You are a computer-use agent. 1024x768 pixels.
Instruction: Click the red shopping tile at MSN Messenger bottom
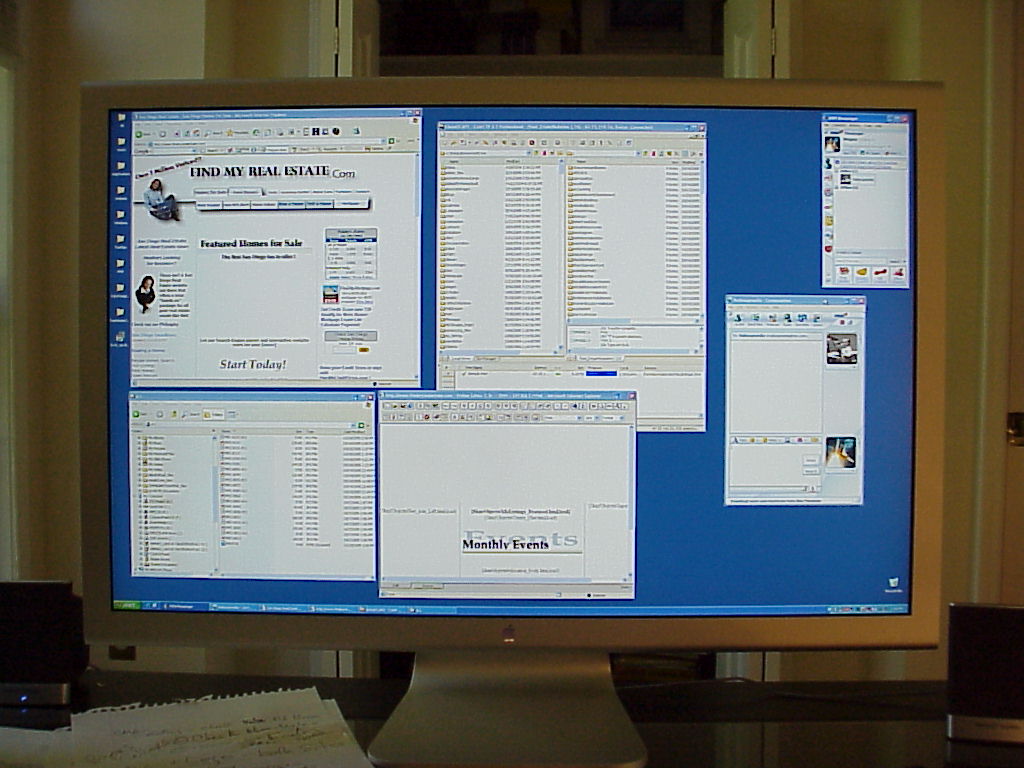coord(844,272)
